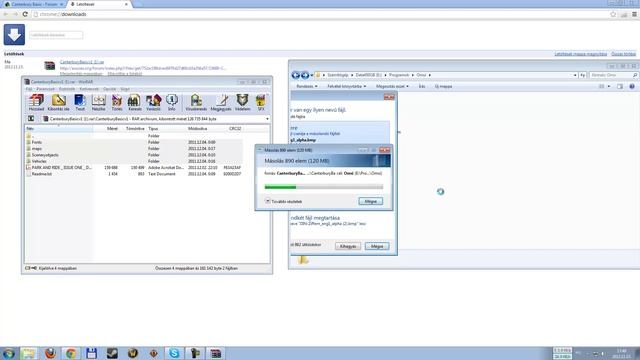
Task: Click the WinRAR Delete (Törlés) icon
Action: (117, 102)
